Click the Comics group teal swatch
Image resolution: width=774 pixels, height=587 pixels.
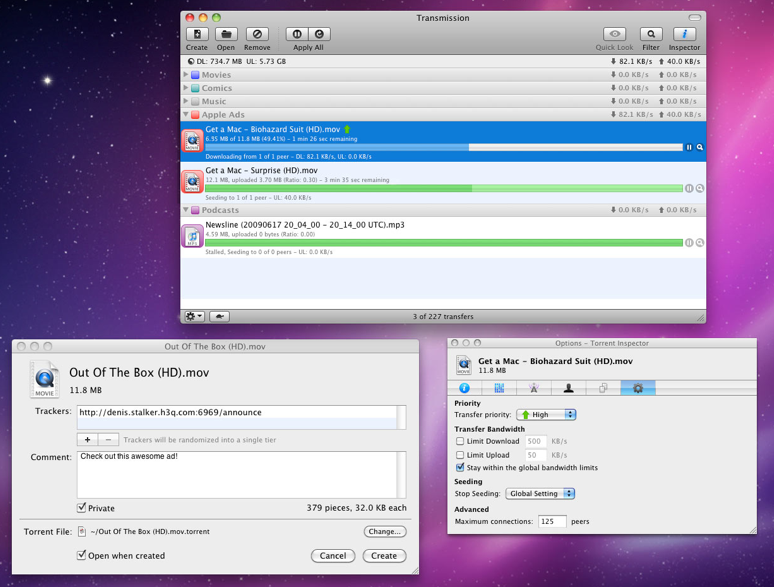[x=195, y=88]
